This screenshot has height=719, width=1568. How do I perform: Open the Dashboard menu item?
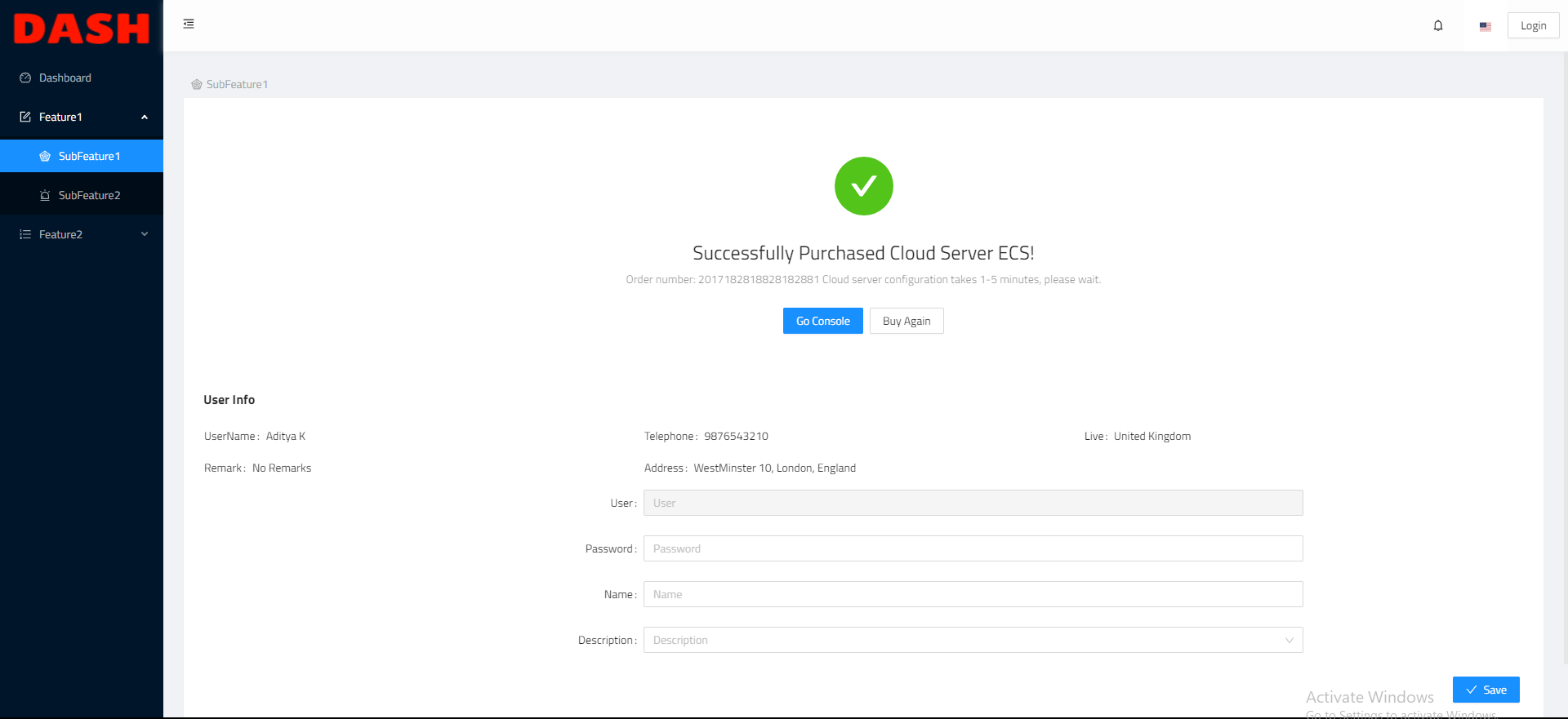tap(65, 78)
